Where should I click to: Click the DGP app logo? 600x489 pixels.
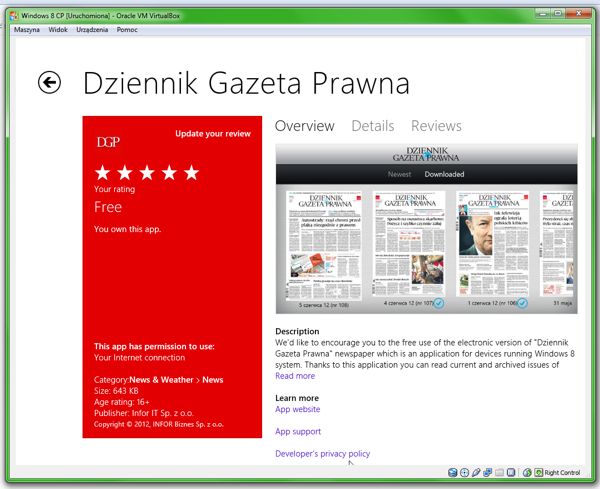click(108, 142)
